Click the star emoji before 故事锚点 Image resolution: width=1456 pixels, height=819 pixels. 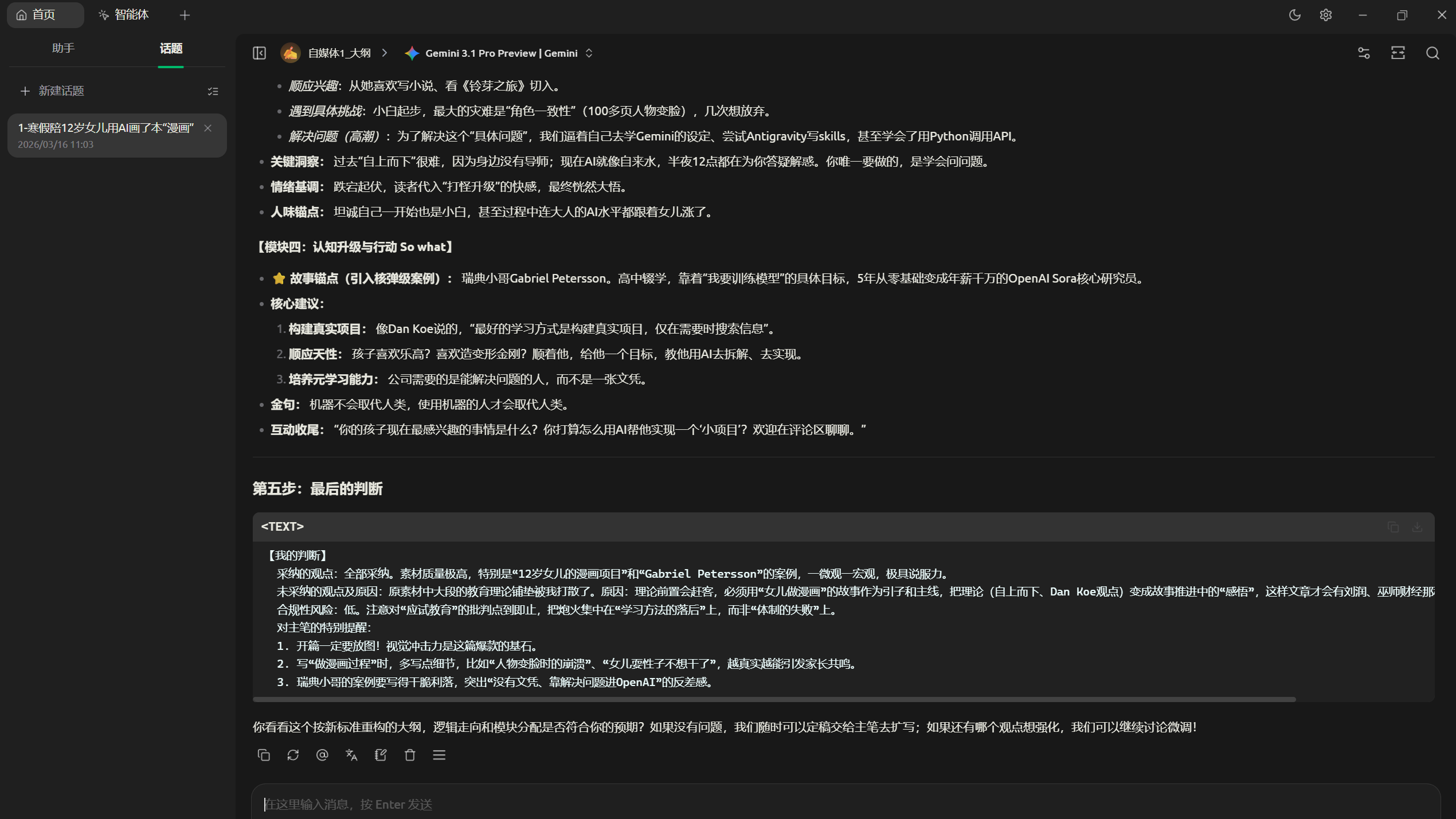point(279,279)
